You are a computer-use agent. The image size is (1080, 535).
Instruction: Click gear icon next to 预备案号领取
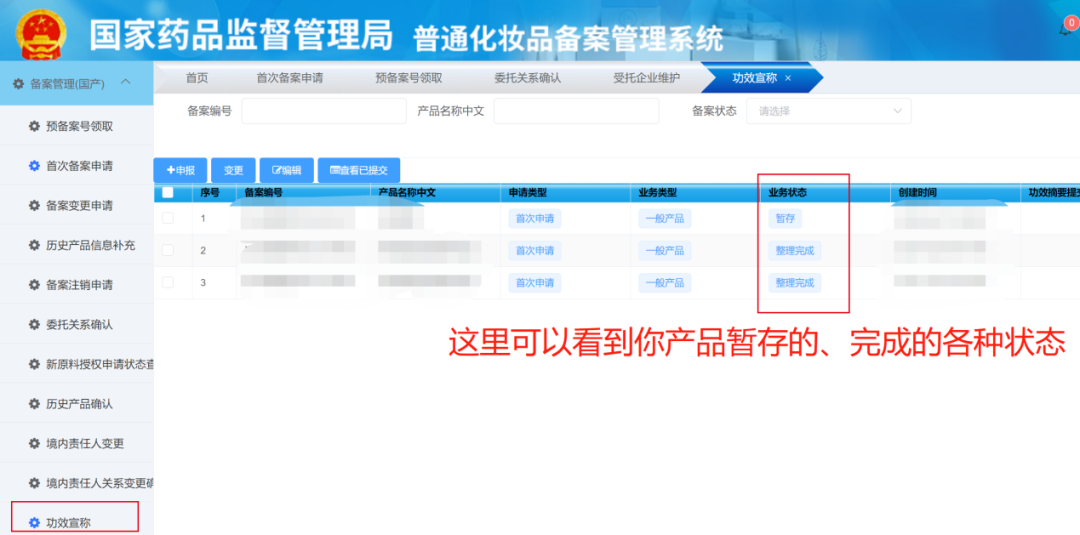point(34,126)
